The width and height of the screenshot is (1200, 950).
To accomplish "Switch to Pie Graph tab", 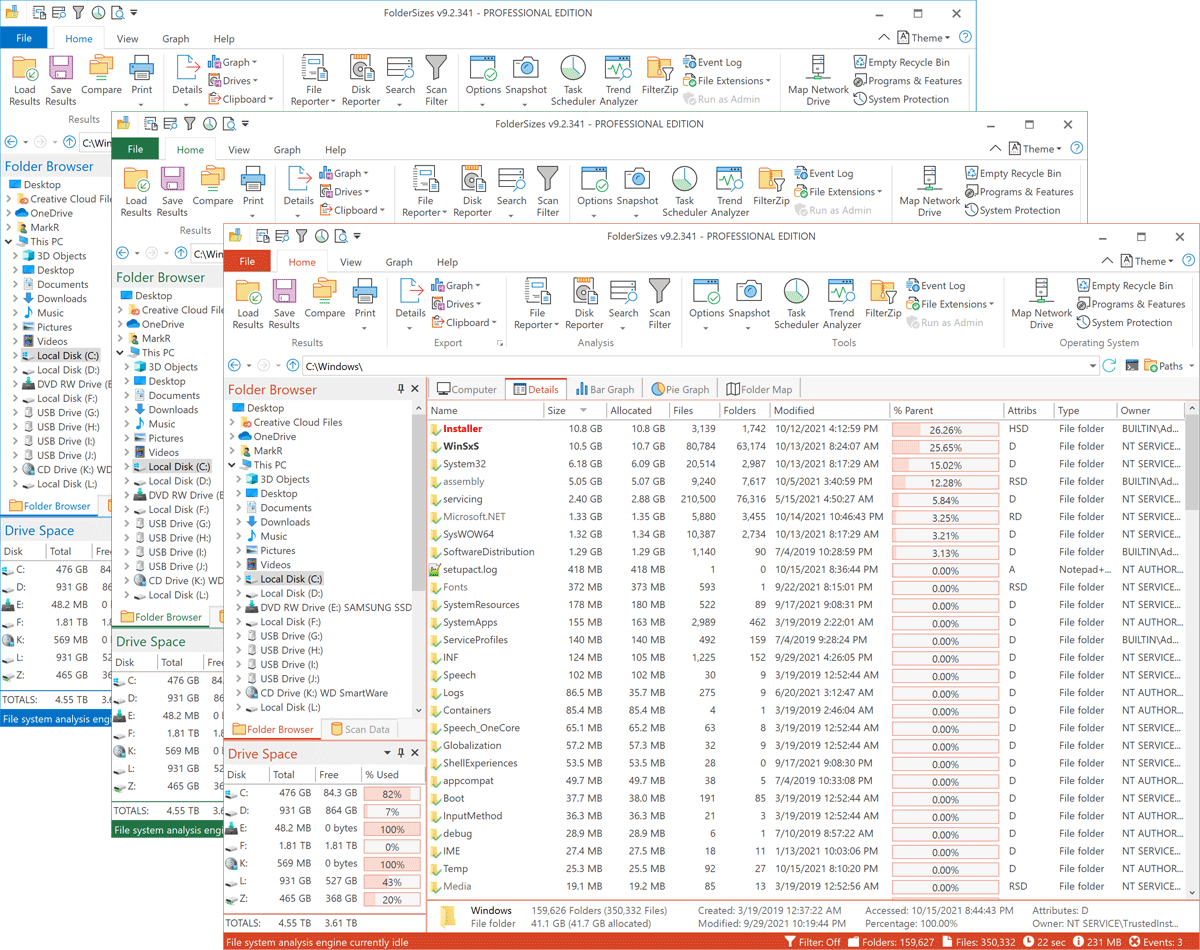I will [x=680, y=389].
